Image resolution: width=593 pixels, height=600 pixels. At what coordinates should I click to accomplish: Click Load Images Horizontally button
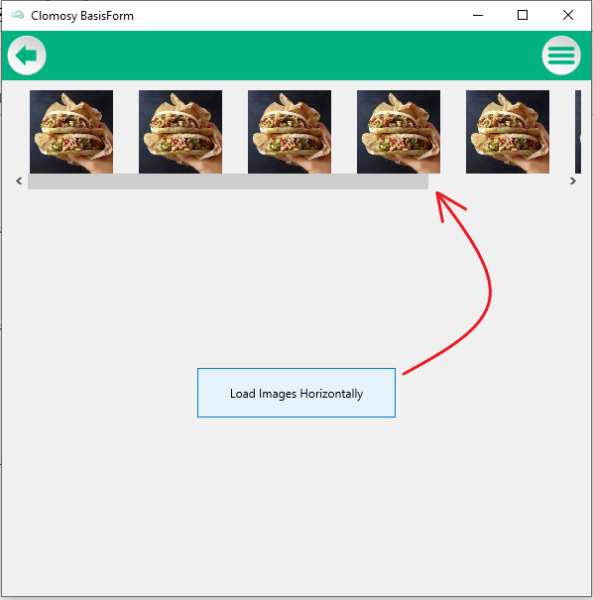[x=296, y=393]
